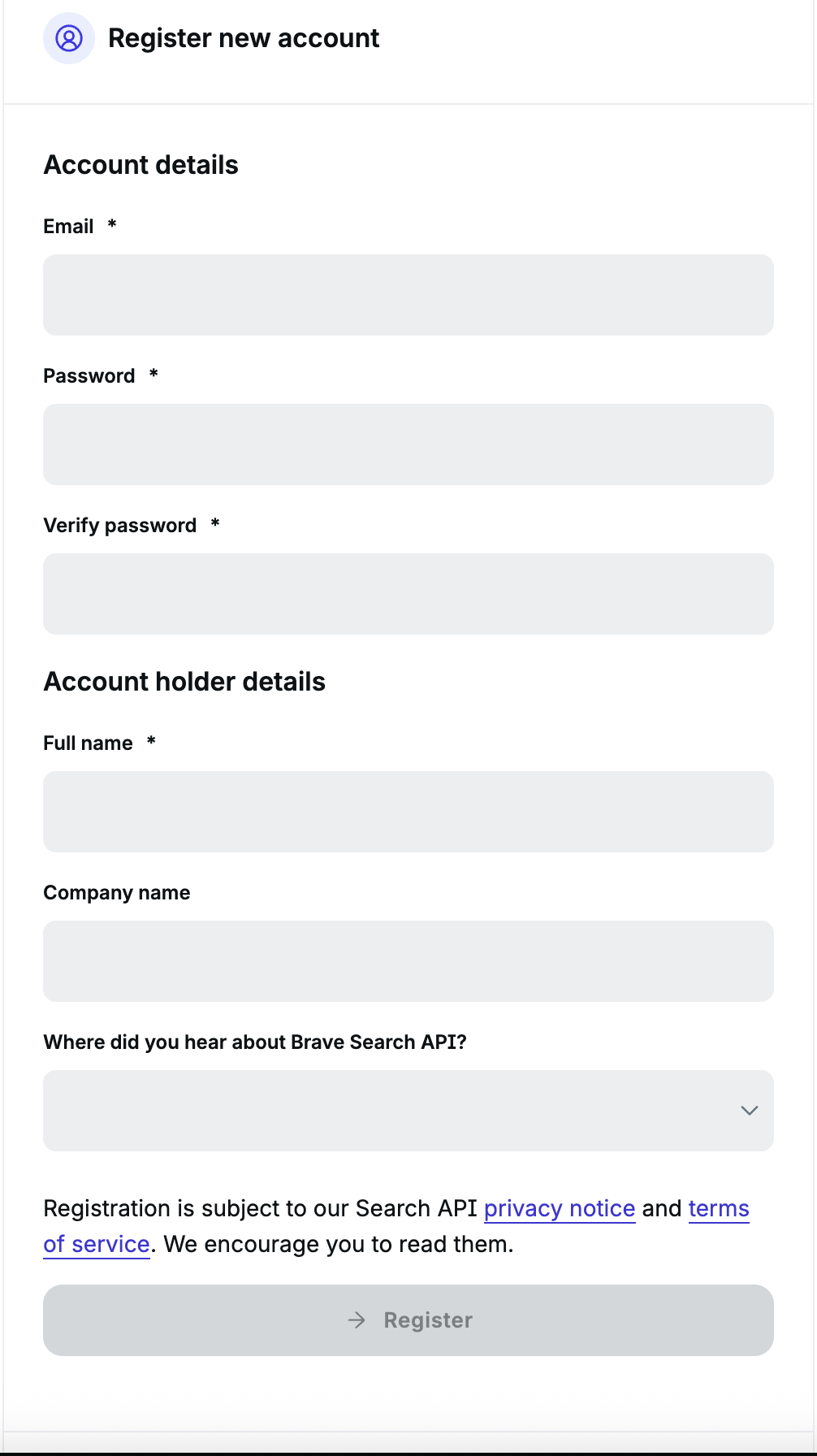The image size is (817, 1456).
Task: Click into the Password field
Action: point(408,444)
